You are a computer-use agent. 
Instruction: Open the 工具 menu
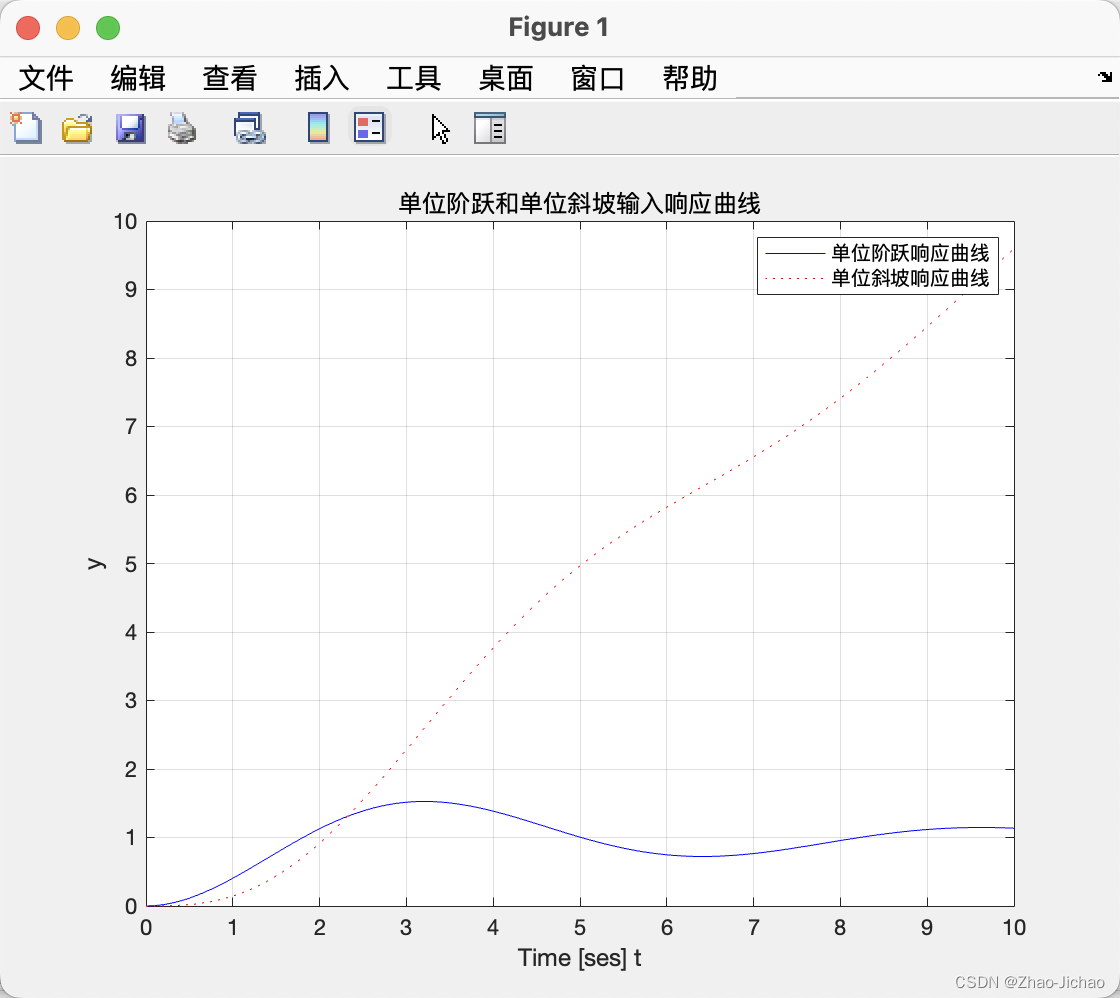click(414, 78)
